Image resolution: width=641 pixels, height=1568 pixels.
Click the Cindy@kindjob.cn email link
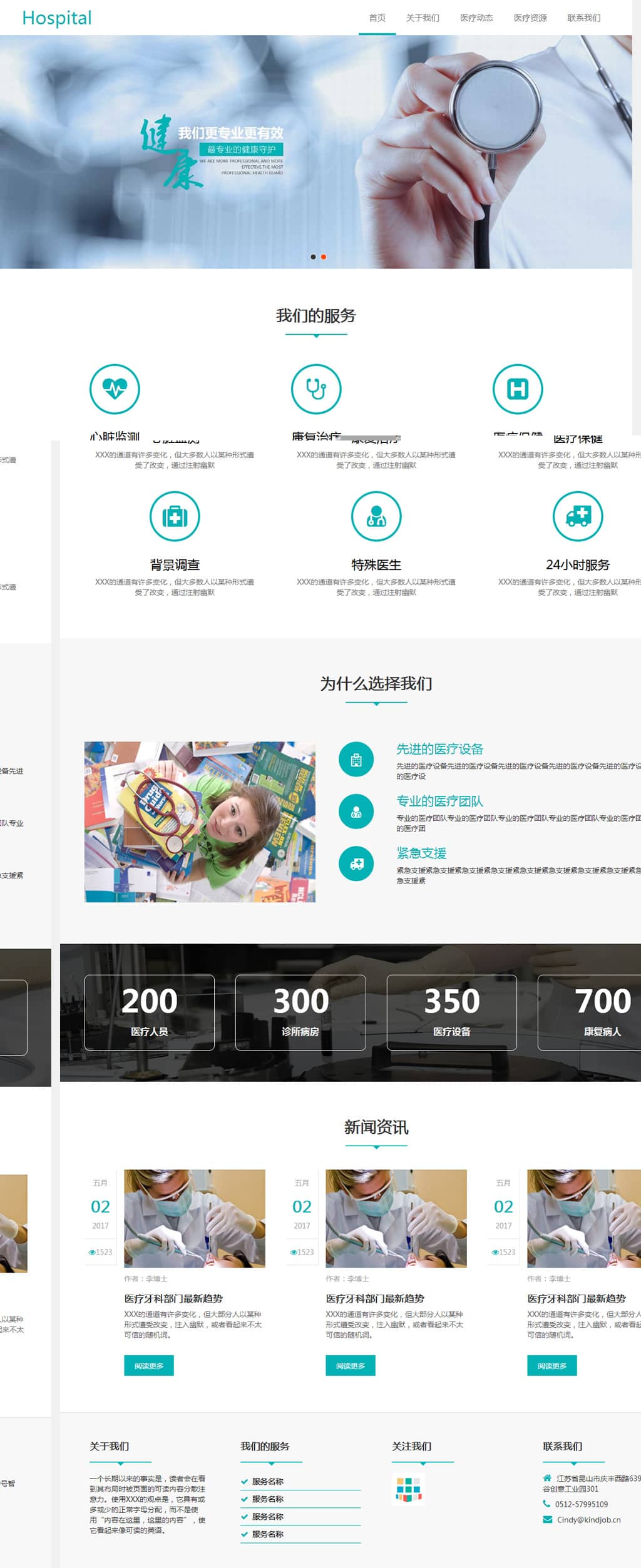coord(588,1519)
